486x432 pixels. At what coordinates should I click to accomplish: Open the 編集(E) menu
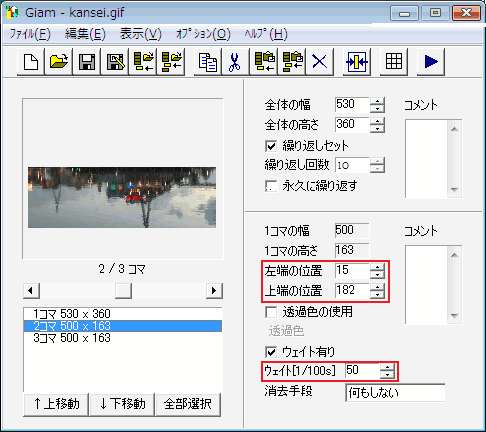point(85,34)
